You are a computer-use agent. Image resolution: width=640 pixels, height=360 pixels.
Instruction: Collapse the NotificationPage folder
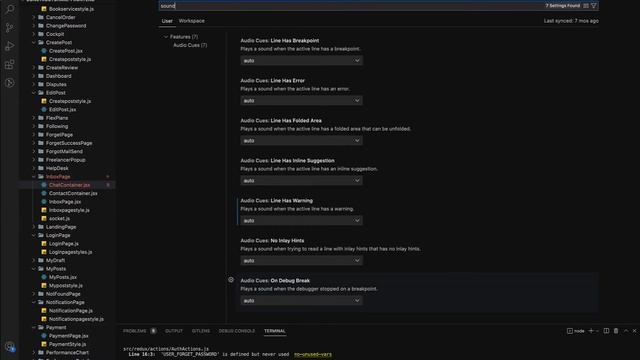point(34,302)
